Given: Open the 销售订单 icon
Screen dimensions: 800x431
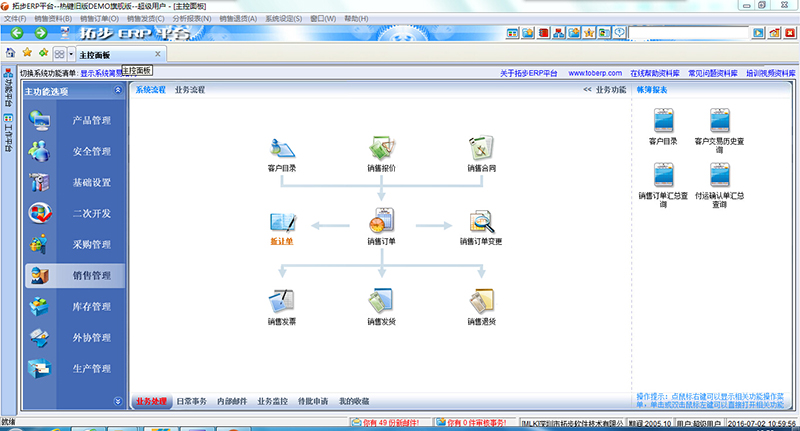Looking at the screenshot, I should [x=380, y=222].
